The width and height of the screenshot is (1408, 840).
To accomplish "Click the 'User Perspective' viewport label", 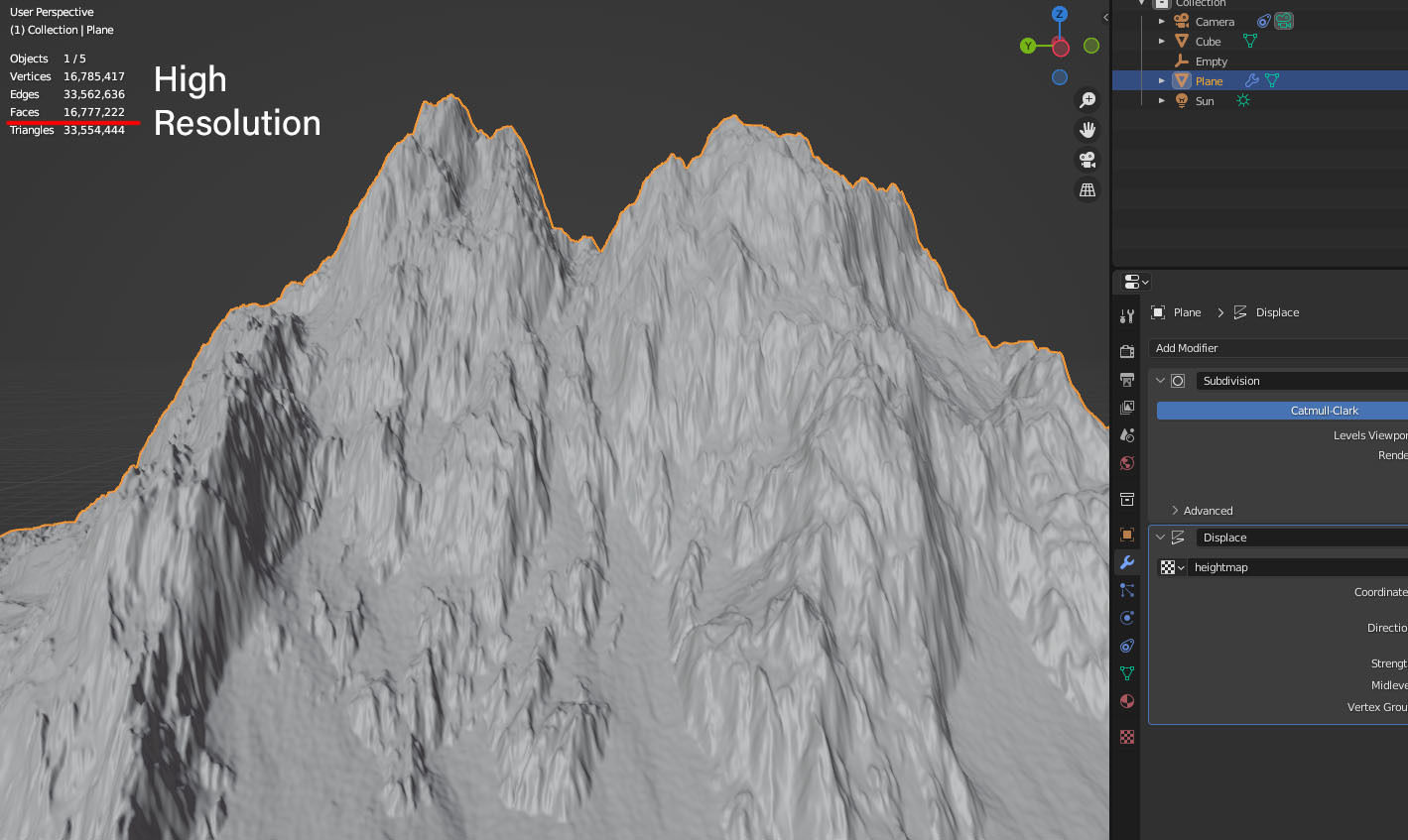I will tap(52, 12).
